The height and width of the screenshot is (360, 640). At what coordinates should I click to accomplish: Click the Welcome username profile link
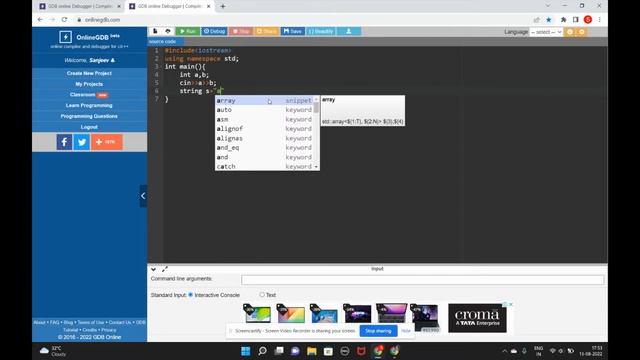(x=102, y=60)
